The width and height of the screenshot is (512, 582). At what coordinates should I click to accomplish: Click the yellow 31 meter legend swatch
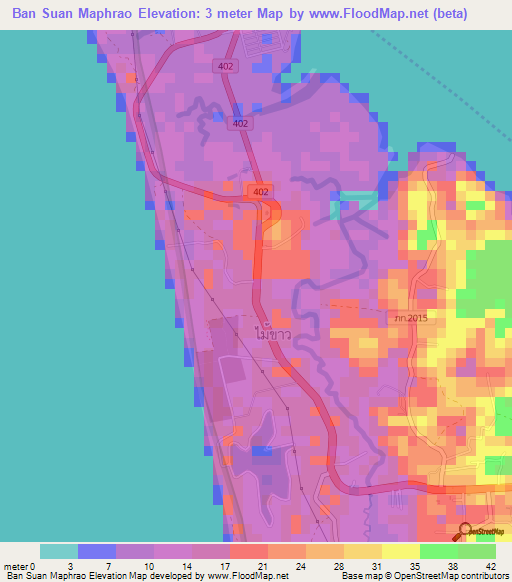401,552
